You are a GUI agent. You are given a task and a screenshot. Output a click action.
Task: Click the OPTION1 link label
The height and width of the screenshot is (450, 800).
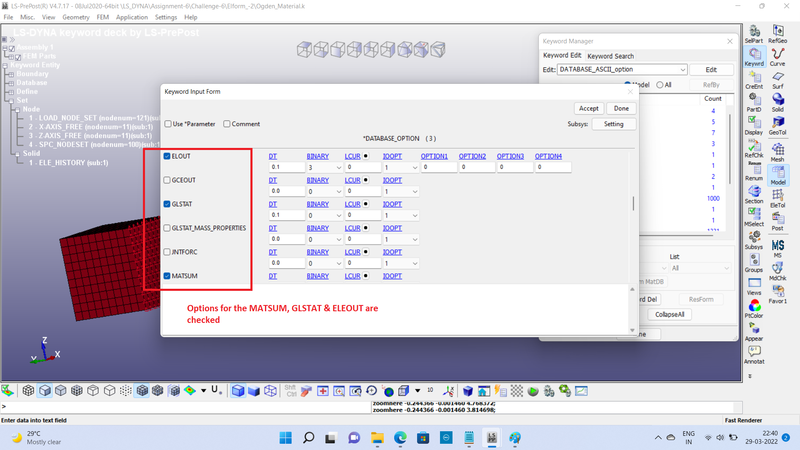pos(434,156)
